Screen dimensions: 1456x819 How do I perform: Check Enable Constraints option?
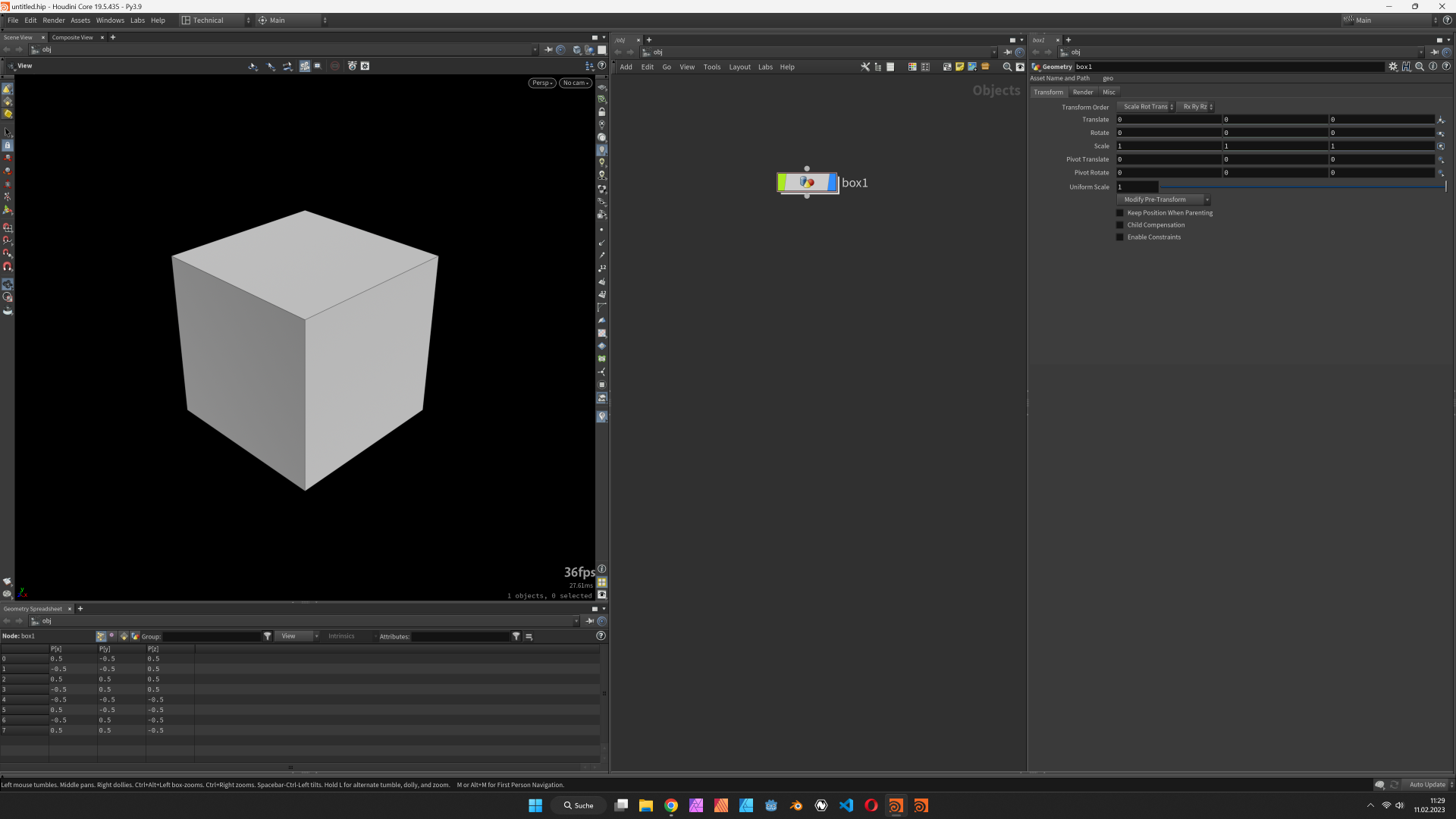1120,237
